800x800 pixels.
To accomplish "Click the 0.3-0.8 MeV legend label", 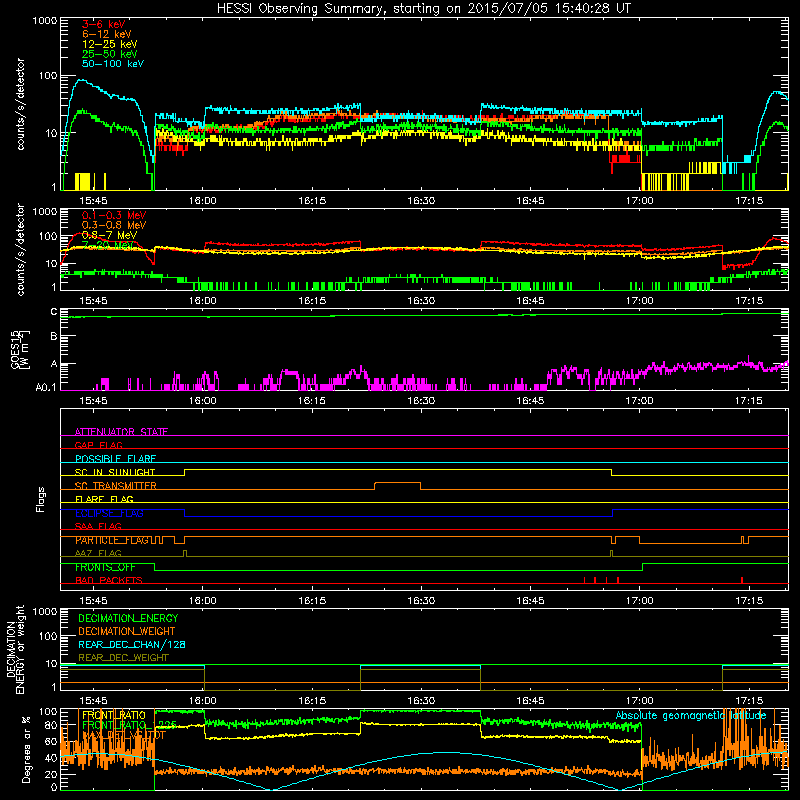I will 114,225.
